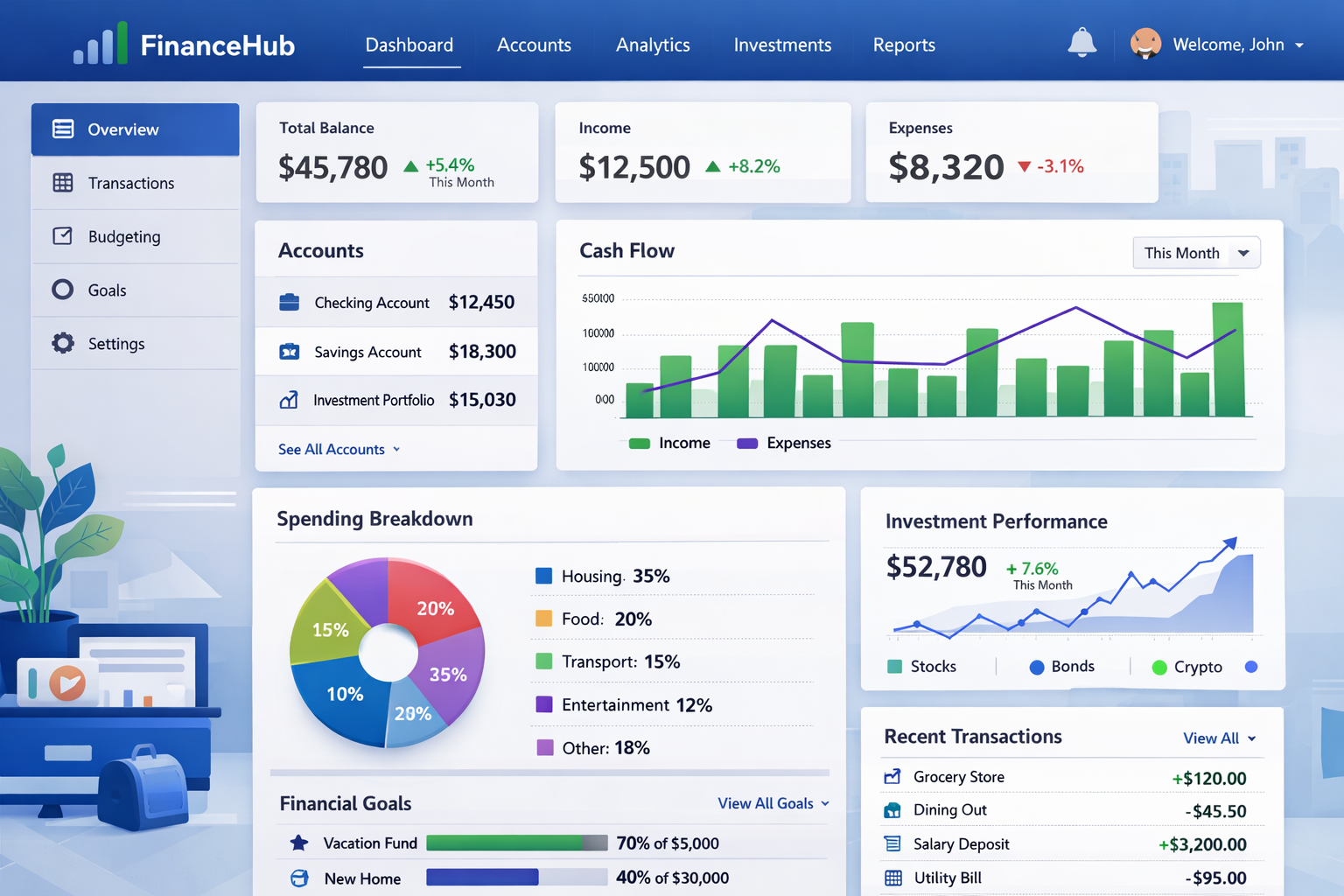Select the Investment Portfolio chart icon
Viewport: 1344px width, 896px height.
(x=289, y=400)
